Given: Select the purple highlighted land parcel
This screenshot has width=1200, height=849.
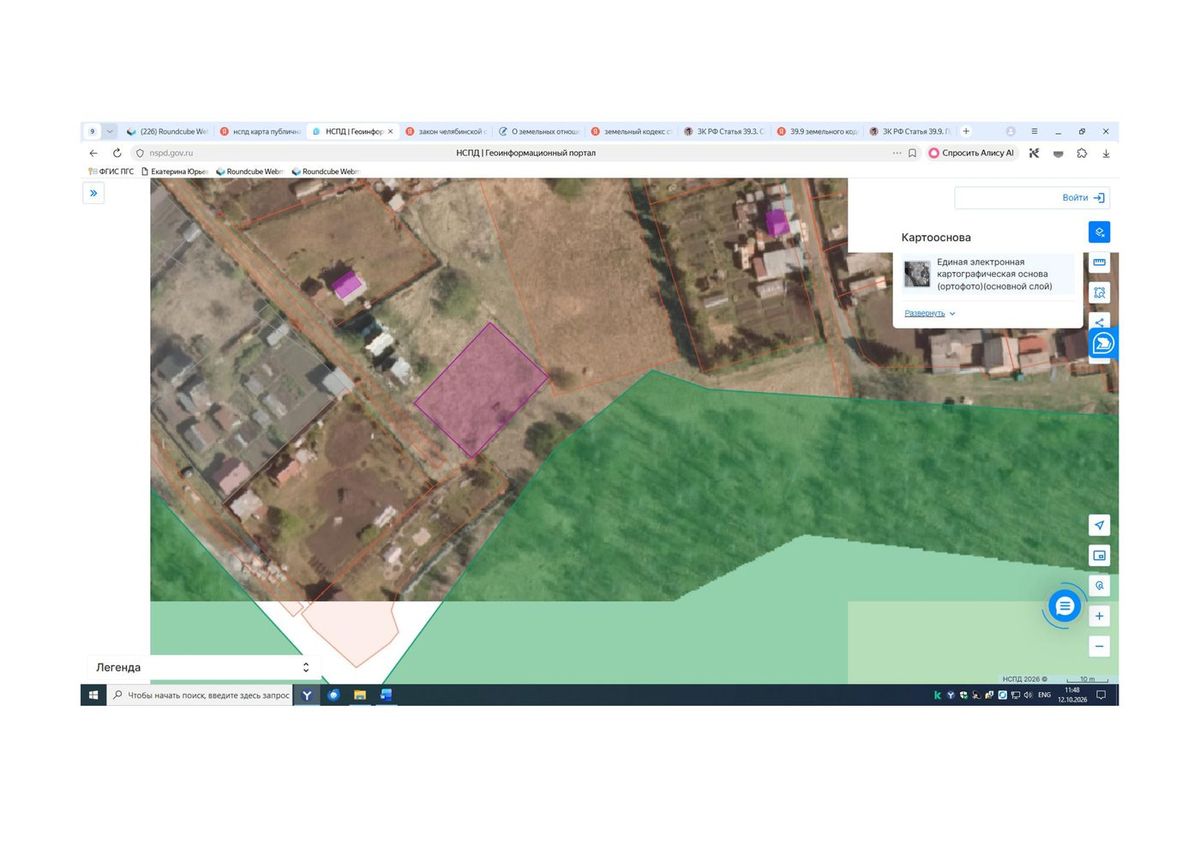Looking at the screenshot, I should (481, 389).
